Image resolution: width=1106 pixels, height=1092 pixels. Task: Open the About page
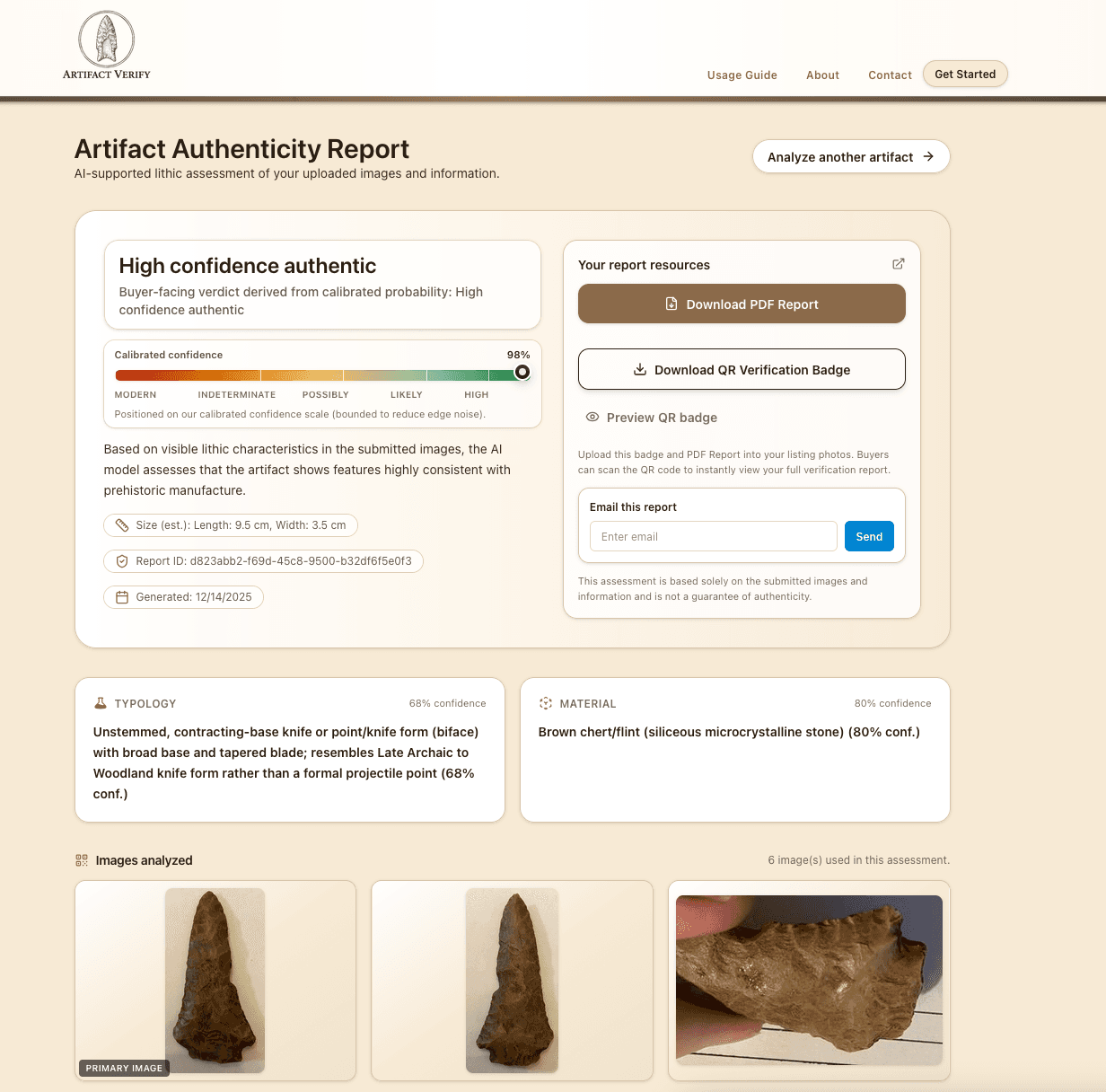coord(822,75)
